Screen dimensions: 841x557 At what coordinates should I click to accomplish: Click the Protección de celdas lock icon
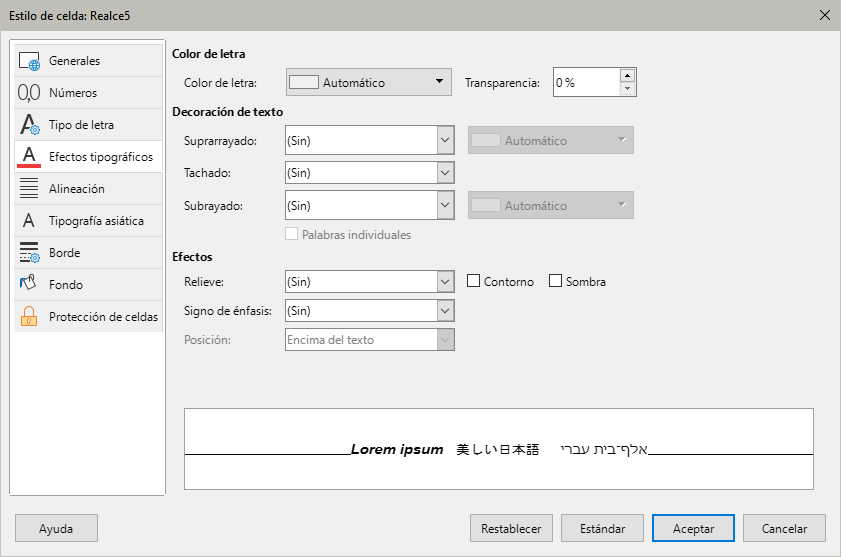coord(29,316)
